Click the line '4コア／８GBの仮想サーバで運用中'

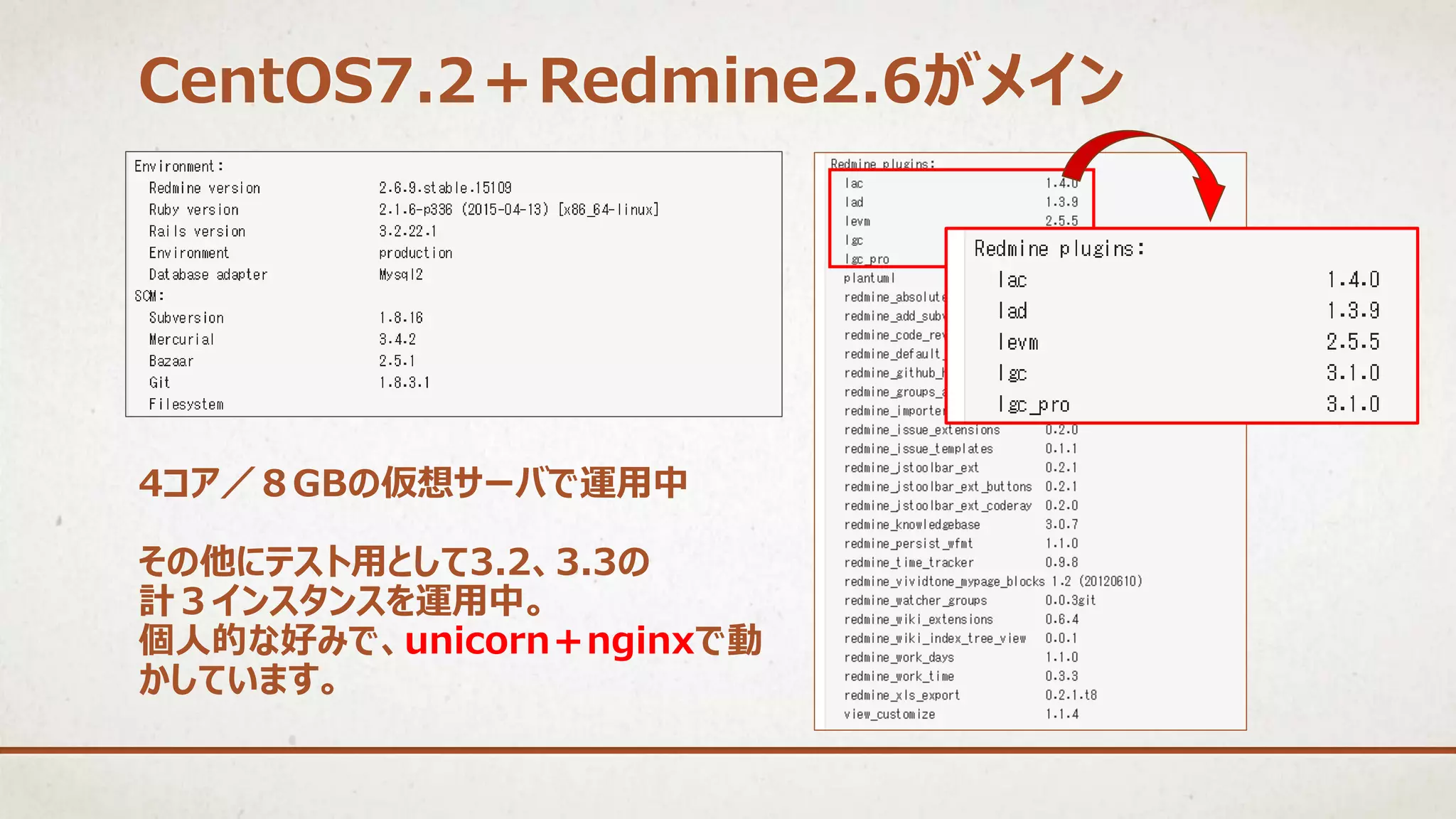coord(413,483)
